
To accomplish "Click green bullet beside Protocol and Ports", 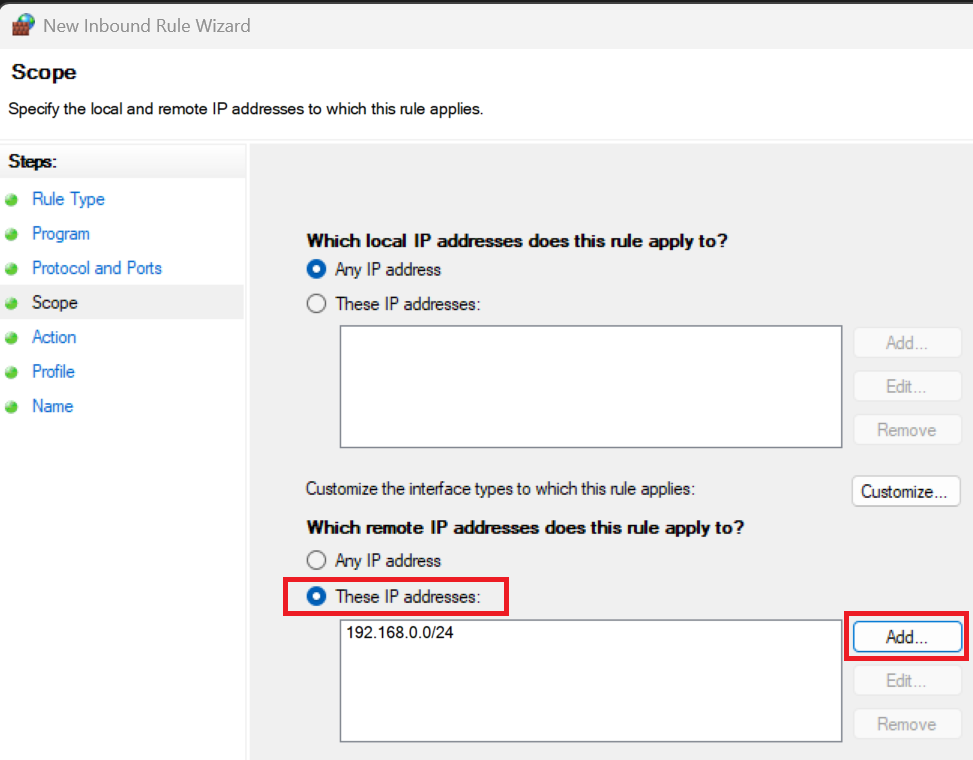I will click(12, 268).
